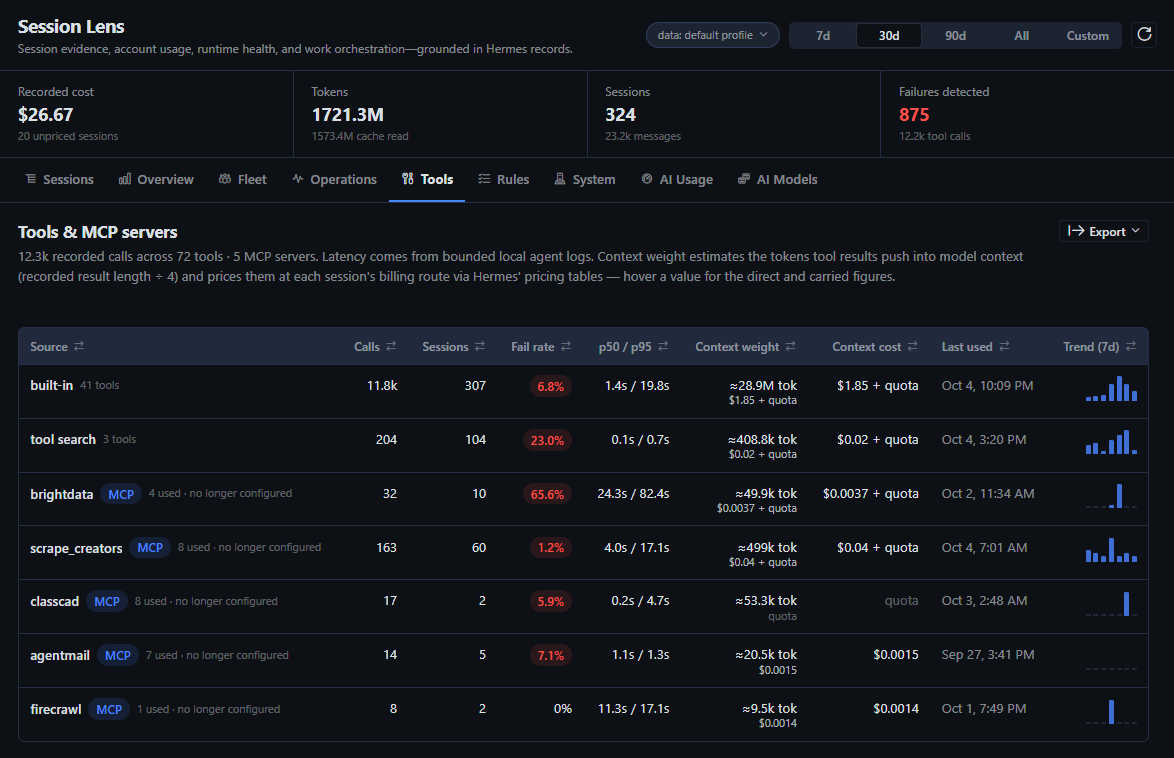This screenshot has width=1174, height=758.
Task: Sort by Context cost arrows icon
Action: pyautogui.click(x=912, y=346)
